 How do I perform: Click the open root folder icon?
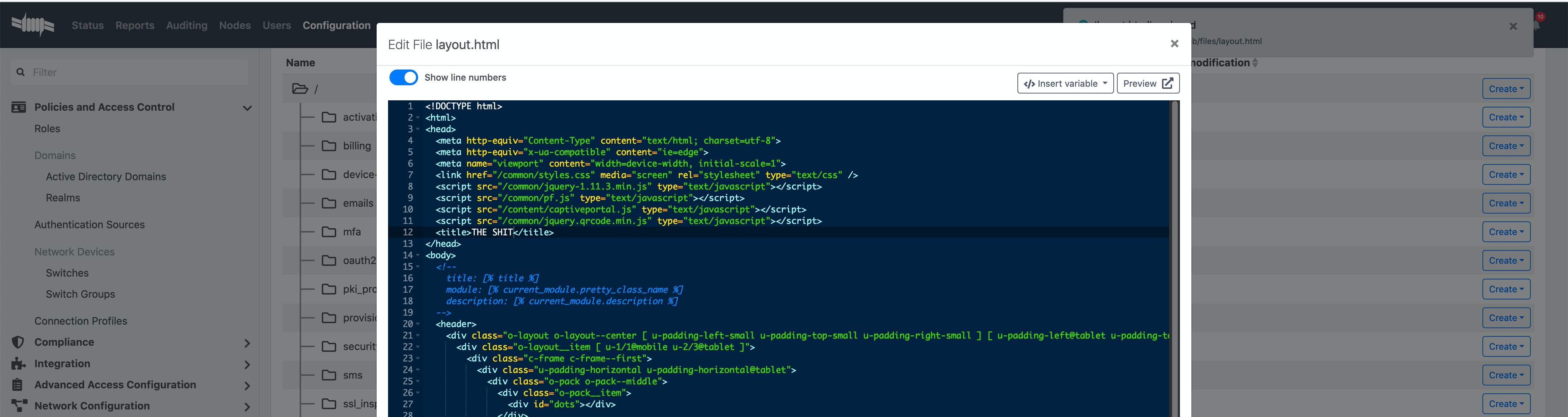(x=300, y=89)
